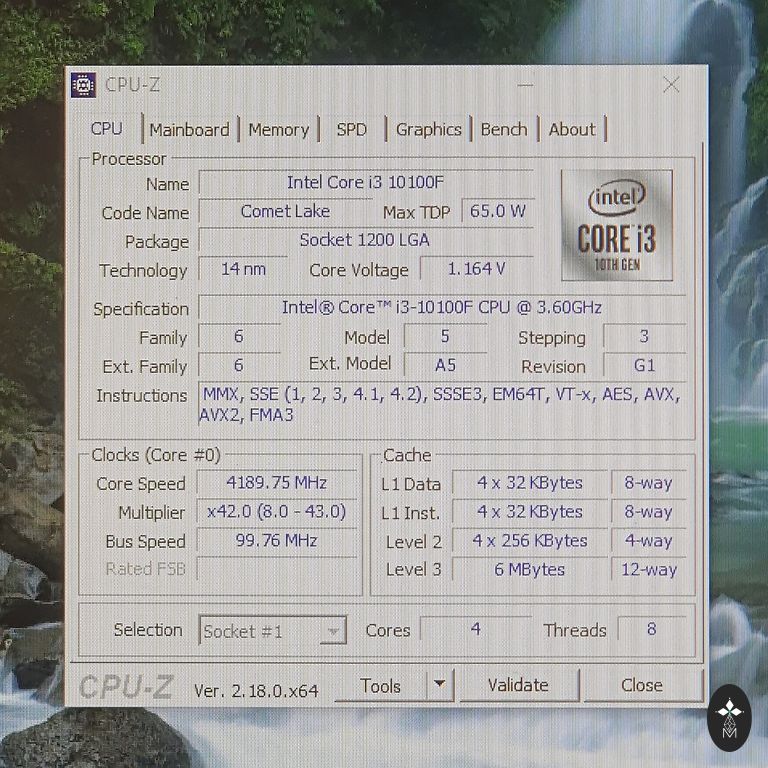768x768 pixels.
Task: Click the Core Voltage value box
Action: click(x=475, y=269)
